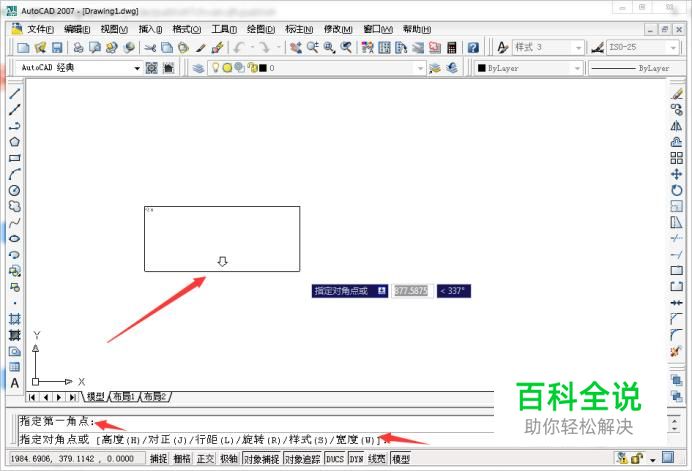692x471 pixels.
Task: Open the 样式 3 text style dropdown
Action: [x=579, y=47]
